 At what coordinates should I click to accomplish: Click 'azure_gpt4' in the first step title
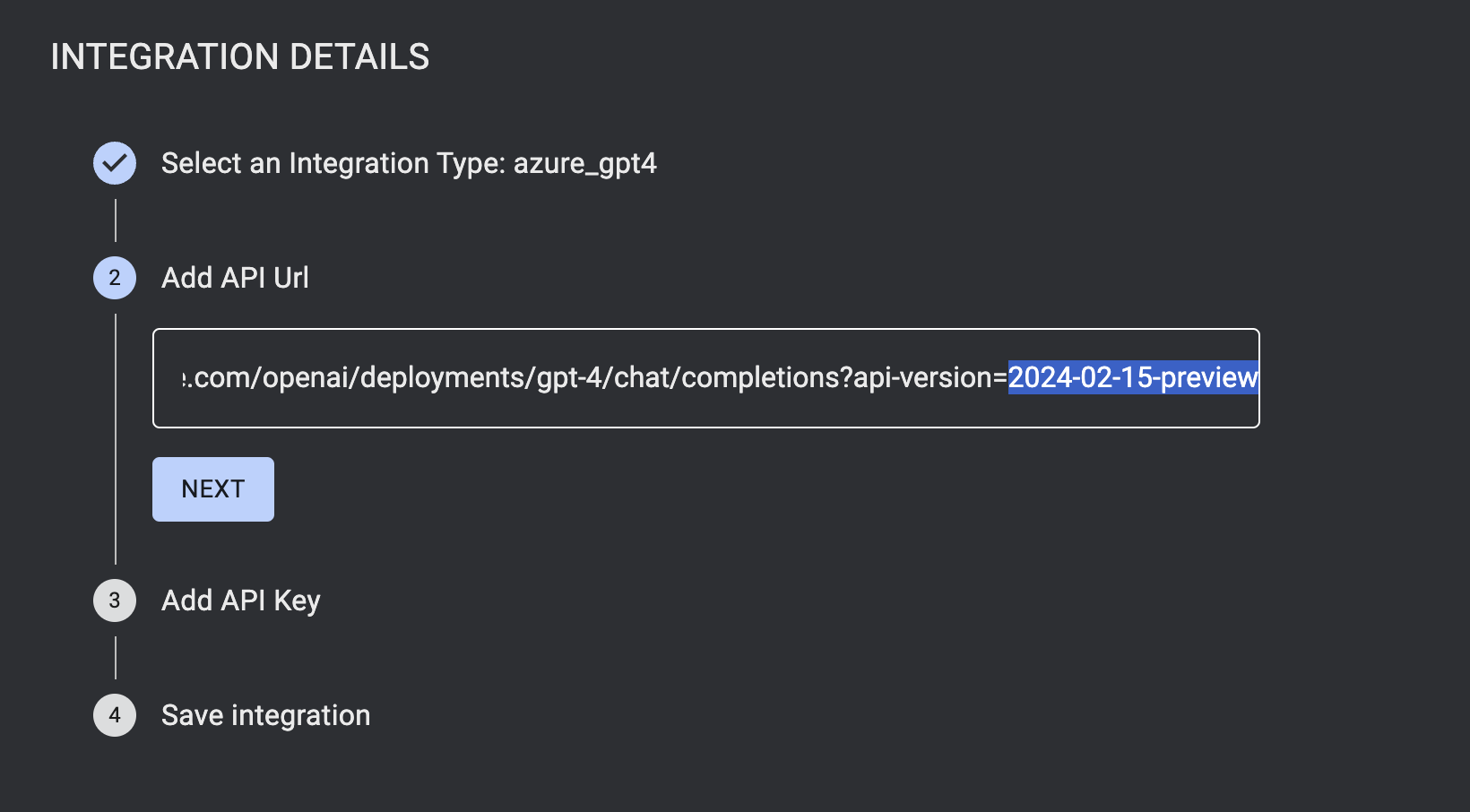584,164
